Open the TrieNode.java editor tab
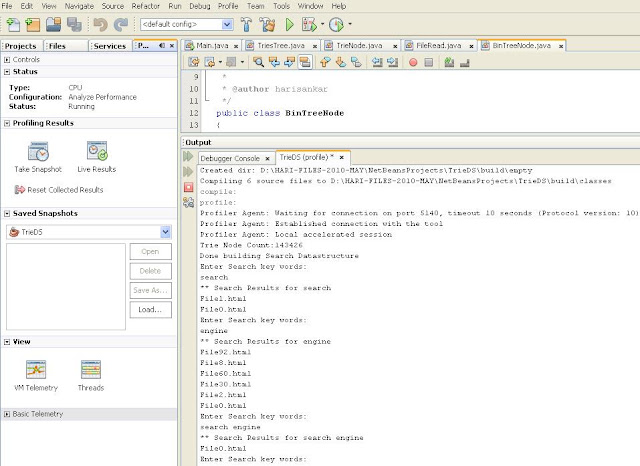640x466 pixels. [359, 46]
